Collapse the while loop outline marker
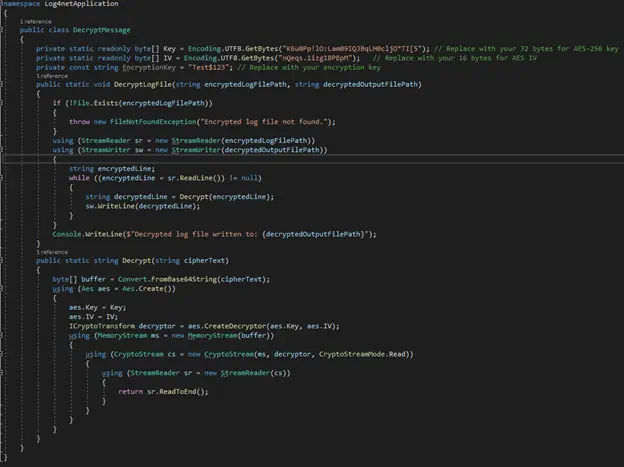 [2, 178]
